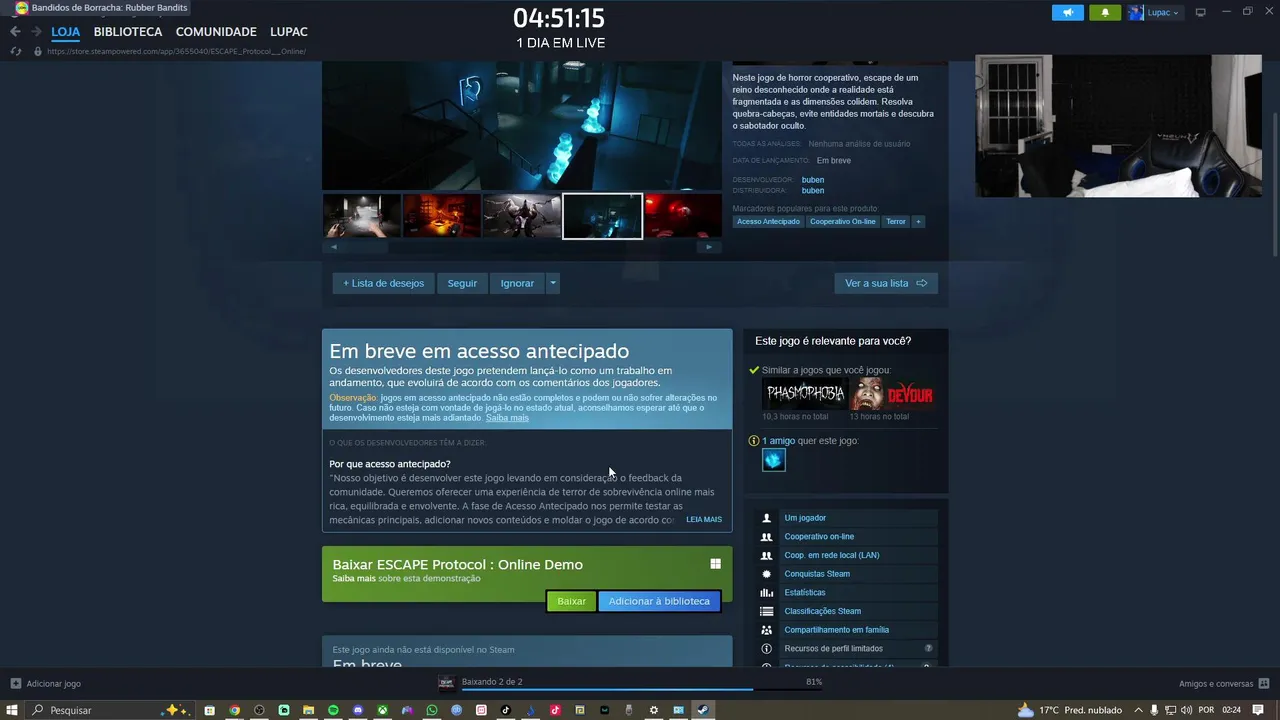Open the buben developer link

click(813, 180)
